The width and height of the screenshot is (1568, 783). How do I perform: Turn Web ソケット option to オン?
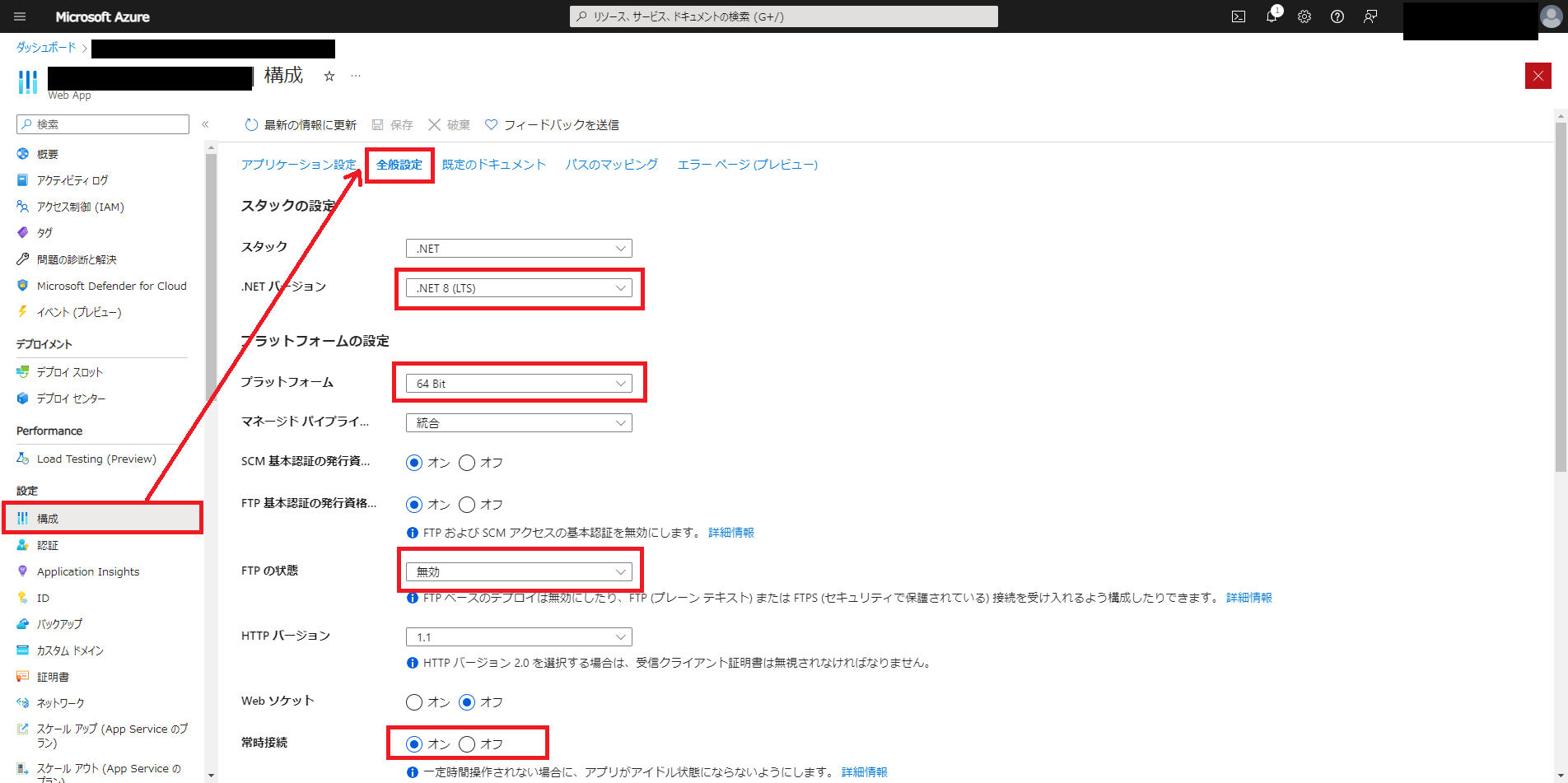(x=414, y=702)
